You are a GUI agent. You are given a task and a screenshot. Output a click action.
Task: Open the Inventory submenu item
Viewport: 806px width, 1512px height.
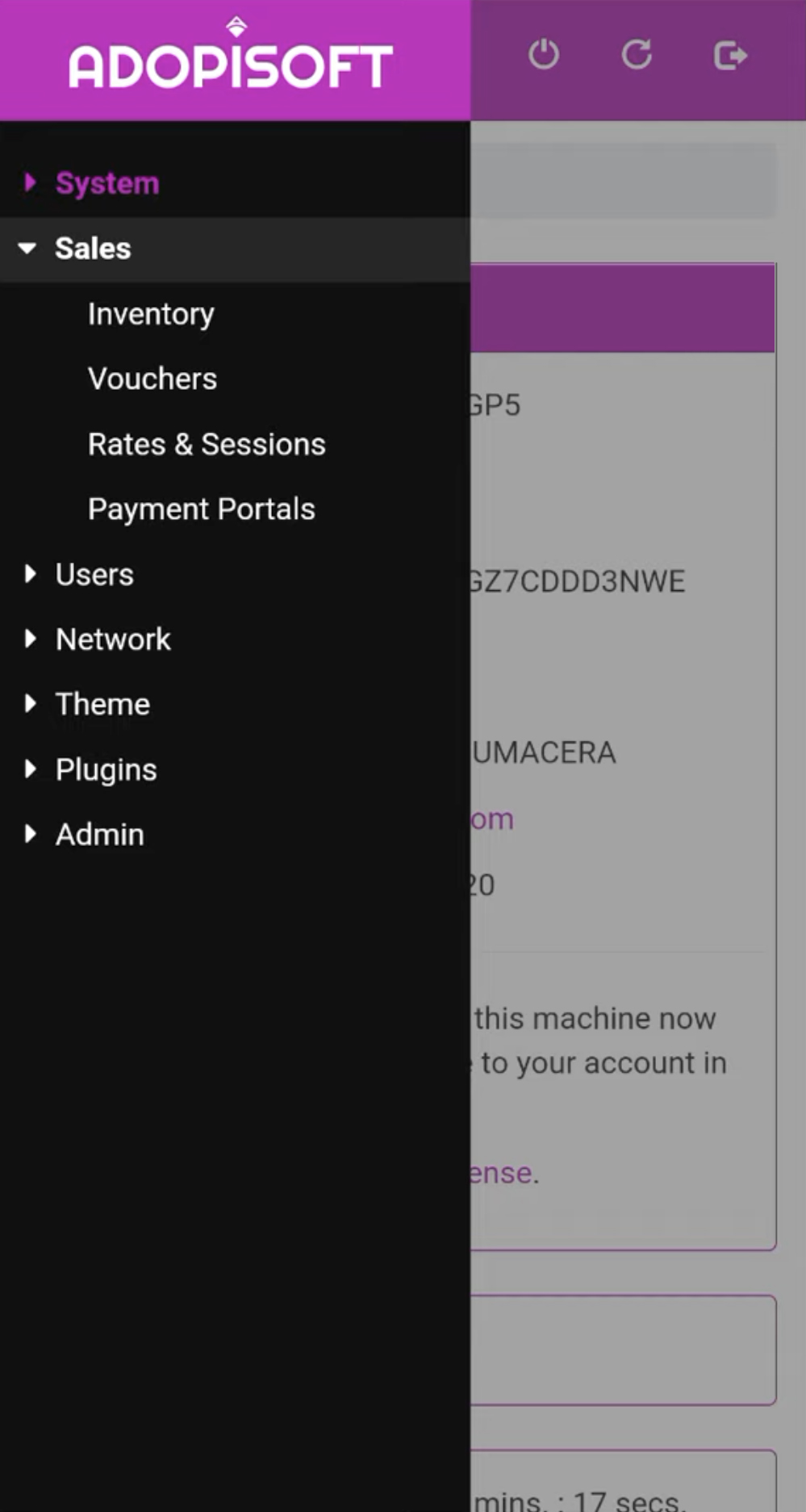tap(151, 314)
